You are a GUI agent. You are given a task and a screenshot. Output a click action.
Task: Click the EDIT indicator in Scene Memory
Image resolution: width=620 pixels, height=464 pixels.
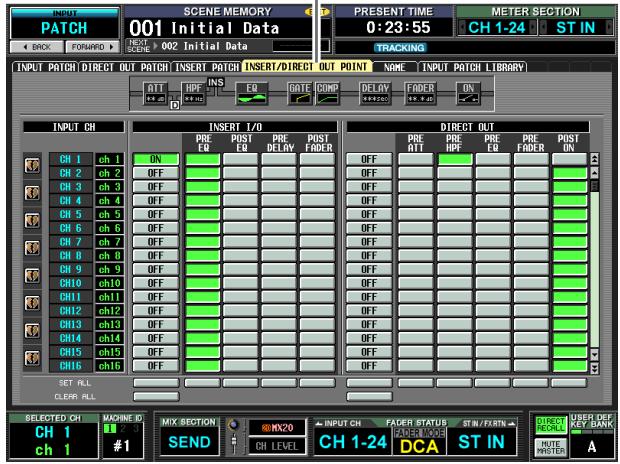coord(317,12)
